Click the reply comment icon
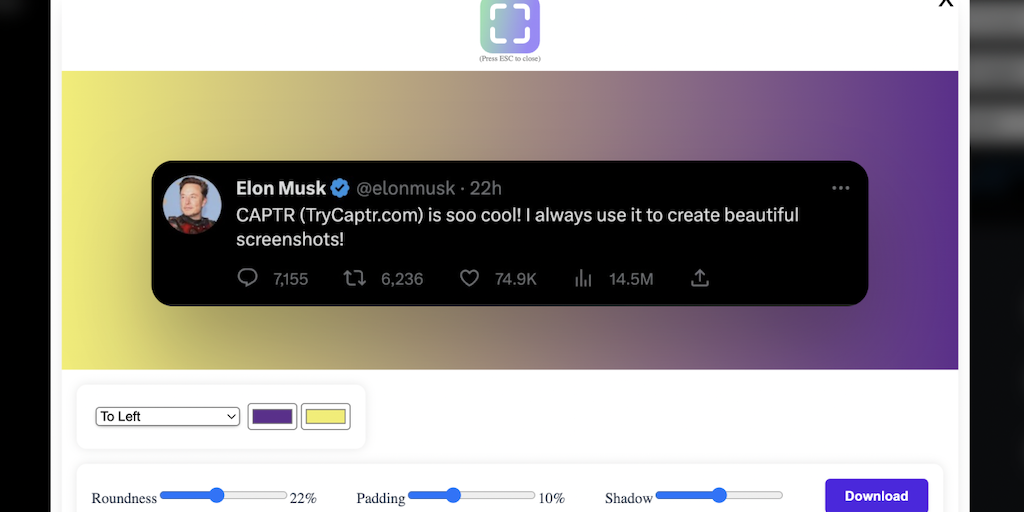The height and width of the screenshot is (512, 1024). pyautogui.click(x=248, y=278)
